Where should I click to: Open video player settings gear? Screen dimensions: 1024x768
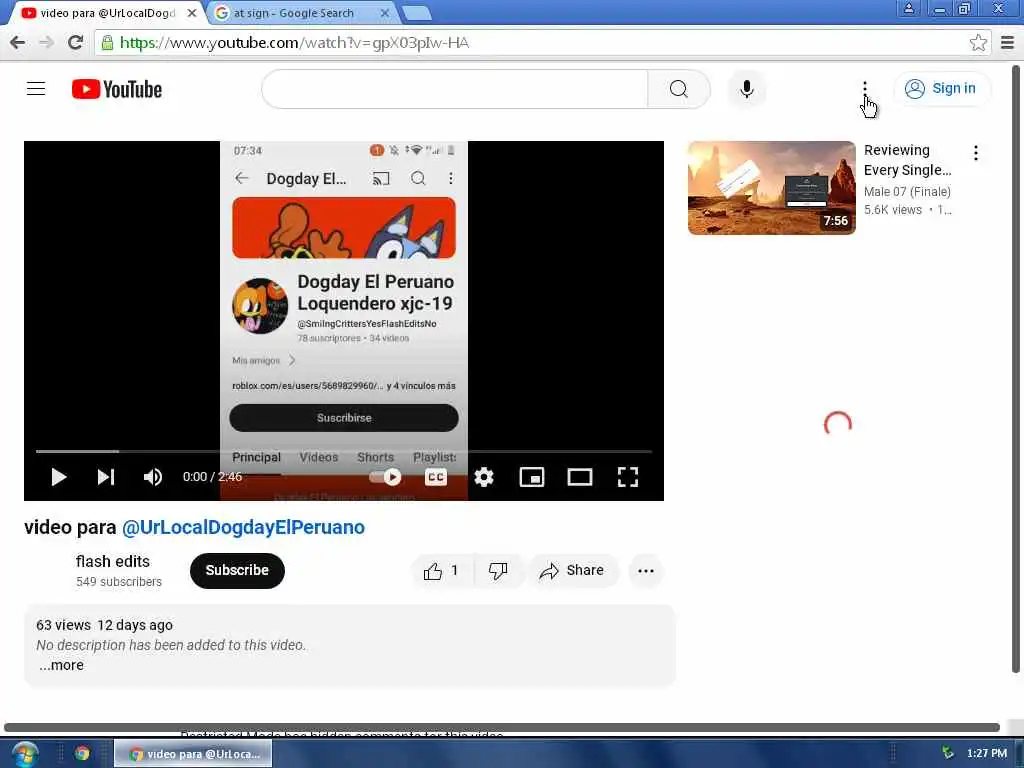click(x=484, y=477)
